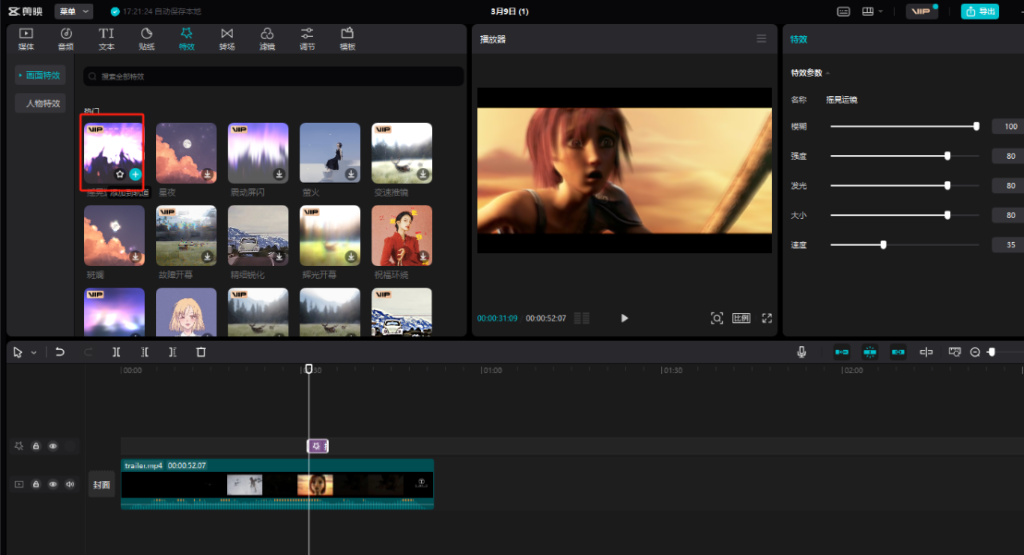The height and width of the screenshot is (555, 1024).
Task: Toggle clip linkage
Action: tap(899, 352)
